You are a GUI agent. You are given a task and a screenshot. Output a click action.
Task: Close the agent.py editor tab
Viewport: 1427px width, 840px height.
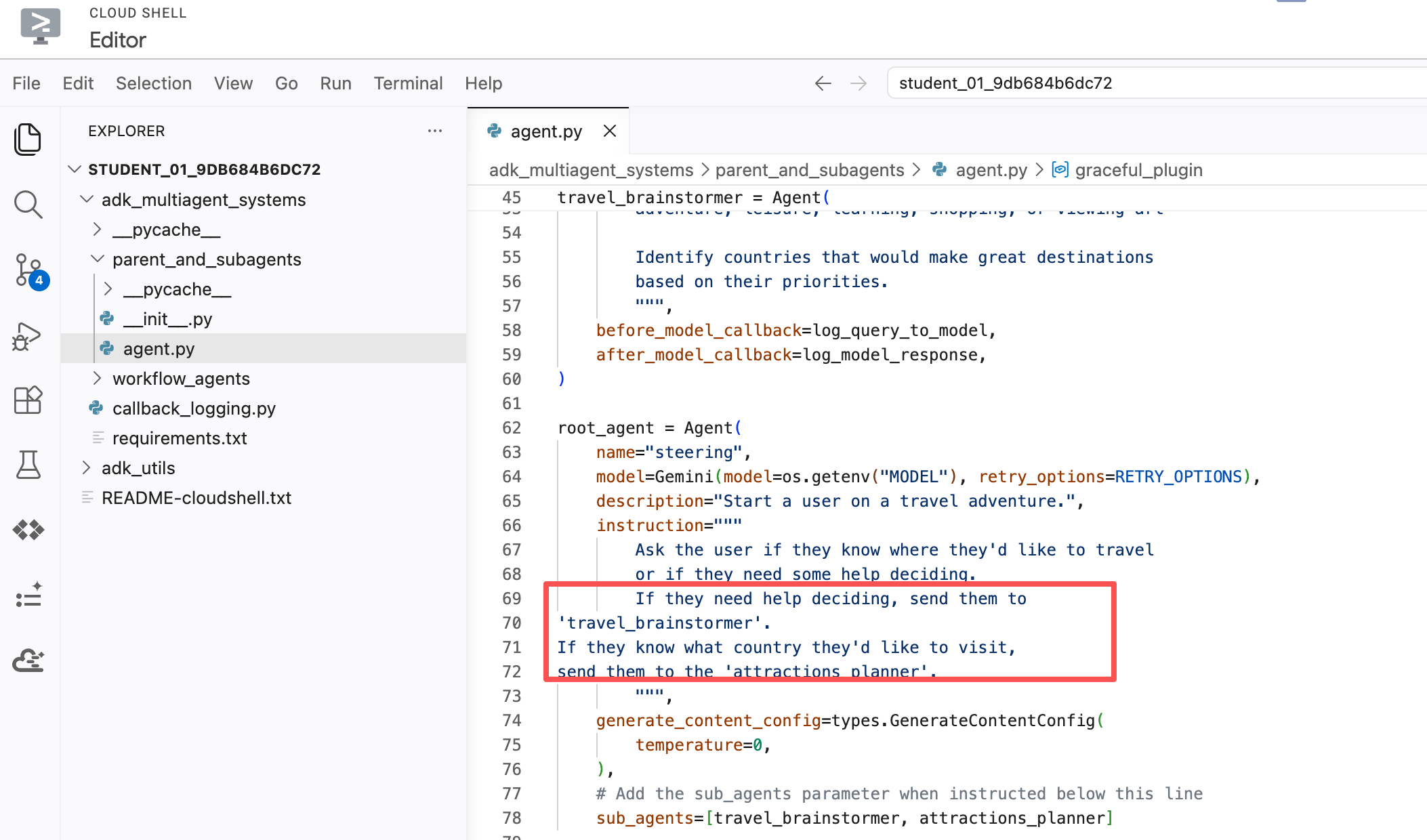[610, 131]
